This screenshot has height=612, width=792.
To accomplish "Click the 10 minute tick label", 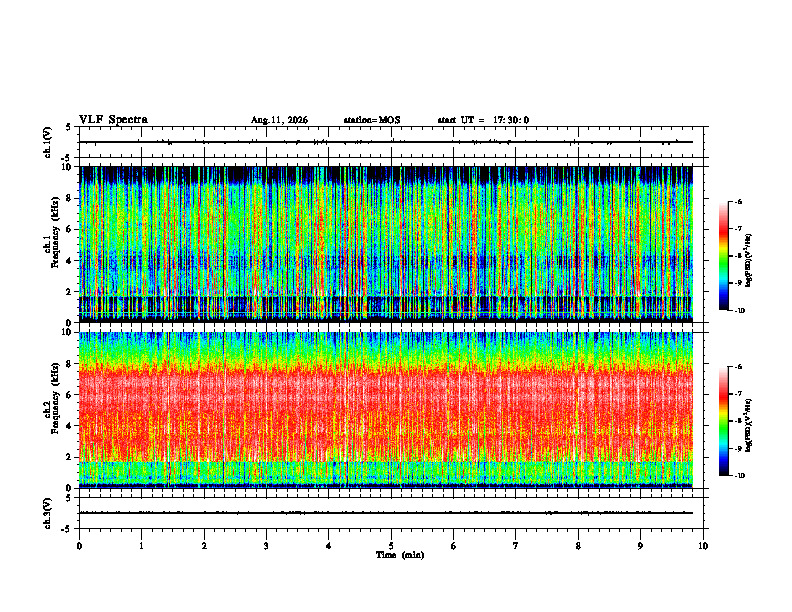I will click(x=703, y=546).
